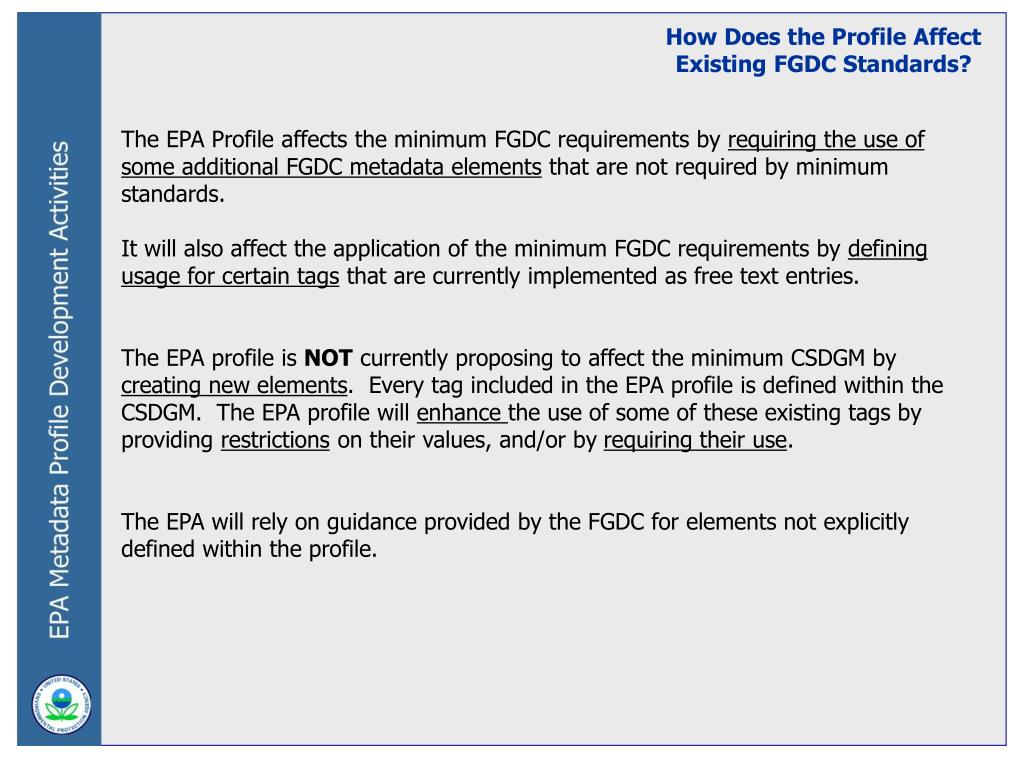Click the underlined word "defining"
This screenshot has width=1024, height=768.
point(887,249)
